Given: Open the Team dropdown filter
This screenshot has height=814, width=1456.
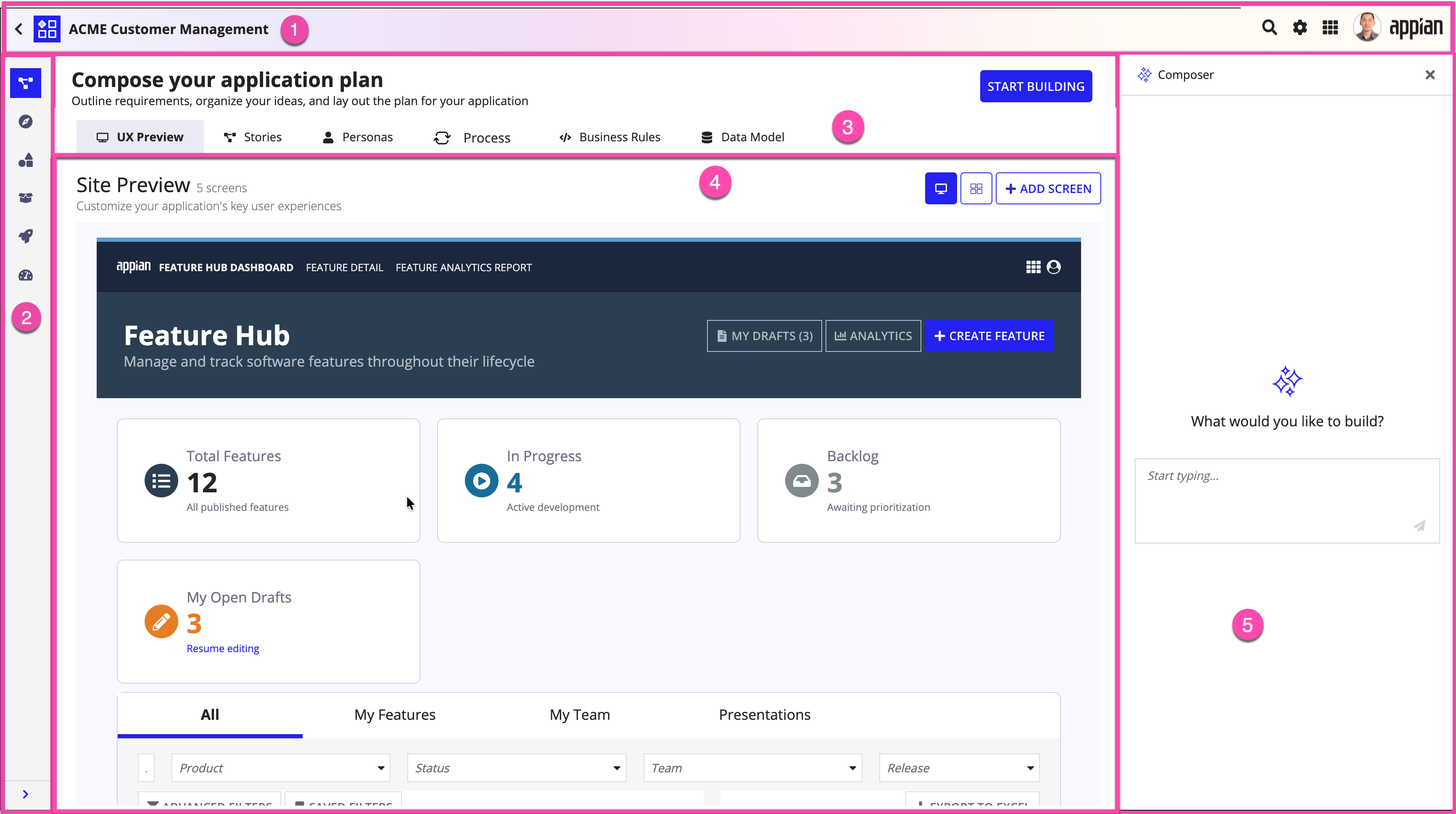Looking at the screenshot, I should [x=753, y=768].
